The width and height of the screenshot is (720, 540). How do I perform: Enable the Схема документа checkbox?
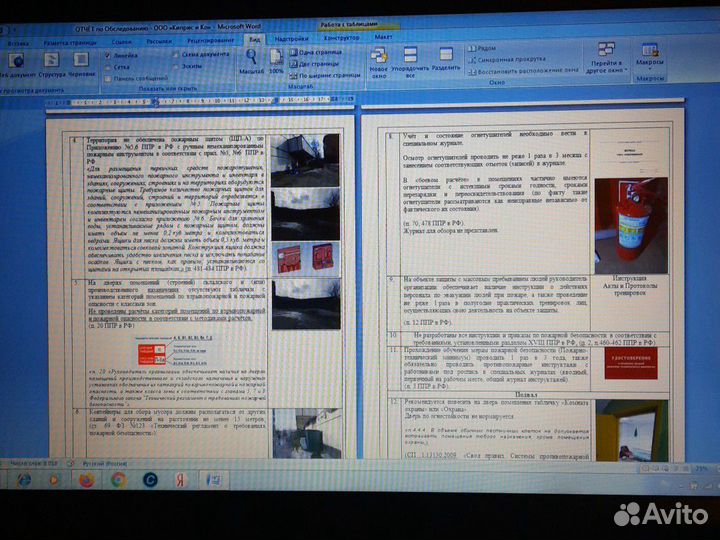pyautogui.click(x=175, y=54)
